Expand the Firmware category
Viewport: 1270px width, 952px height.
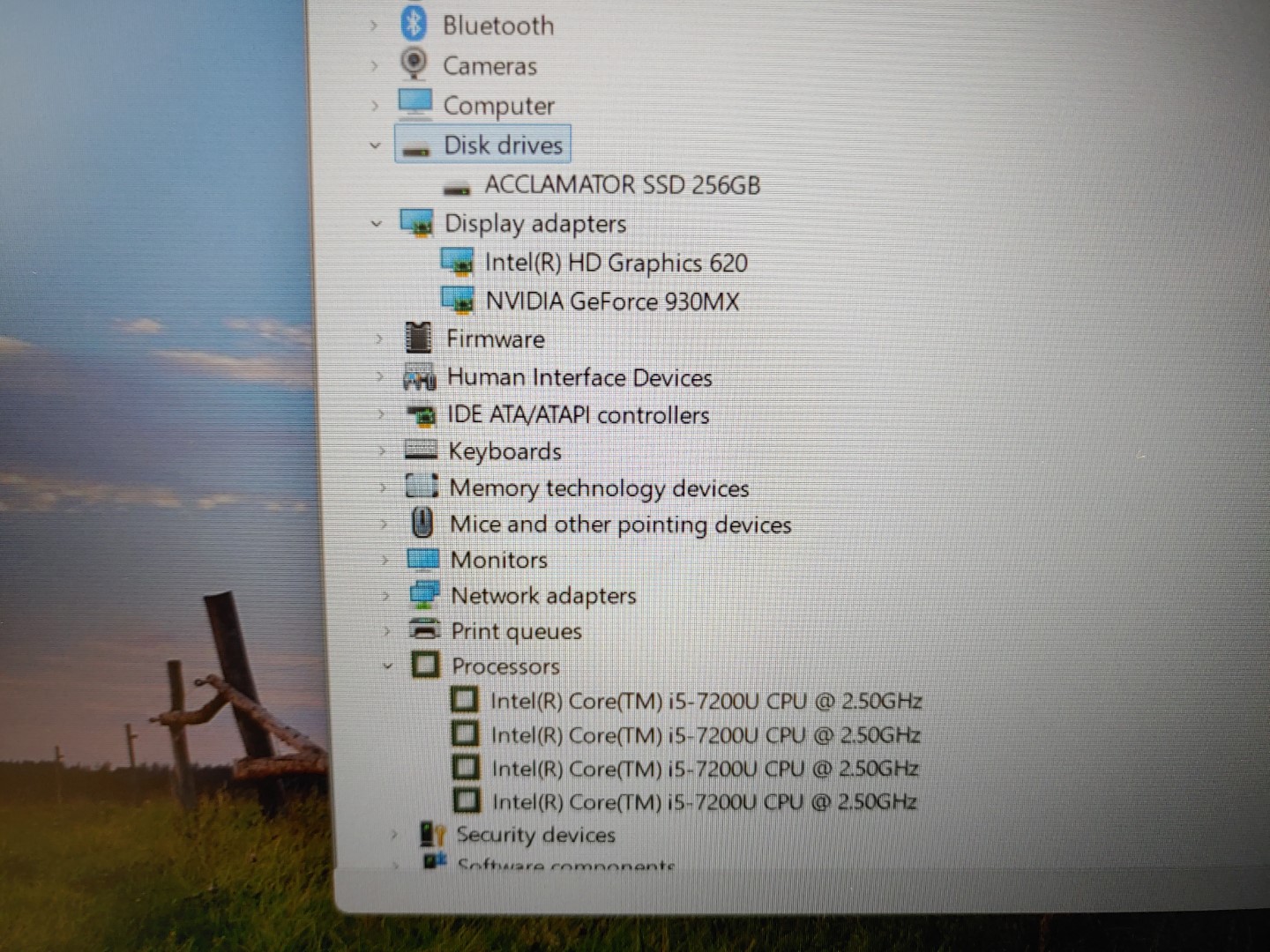(x=379, y=338)
